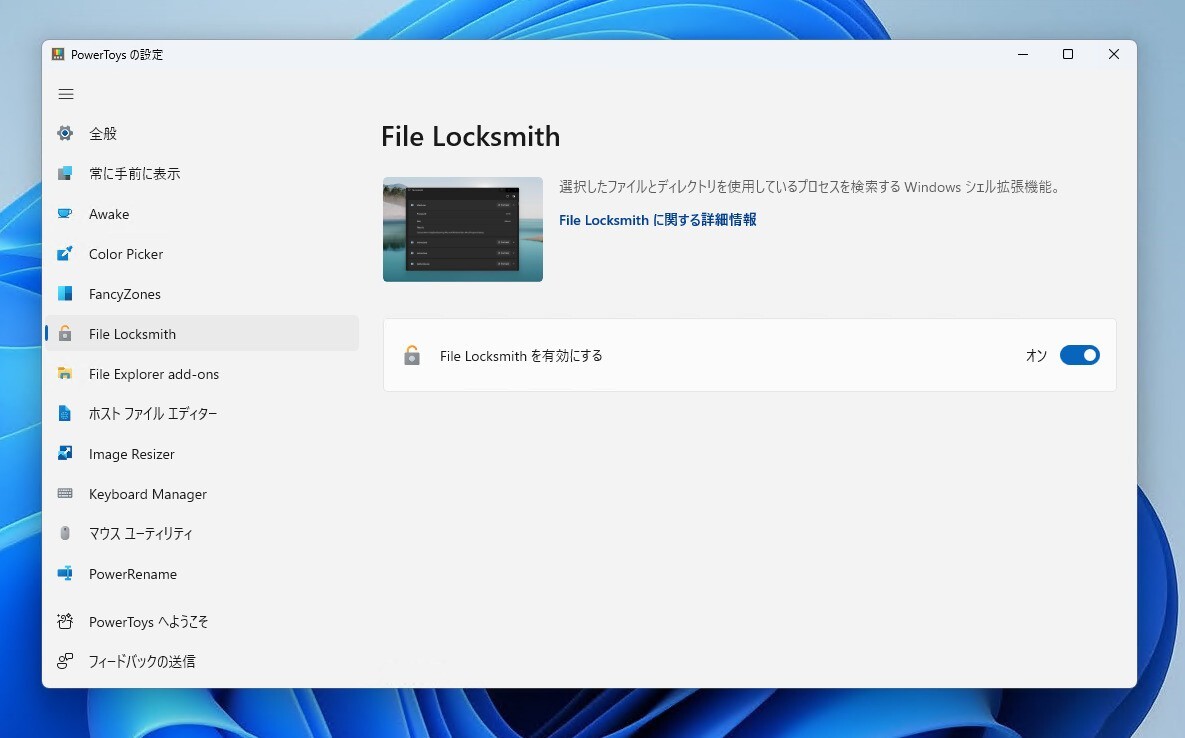The height and width of the screenshot is (738, 1185).
Task: Click the Awake coffee cup icon
Action: coord(65,214)
